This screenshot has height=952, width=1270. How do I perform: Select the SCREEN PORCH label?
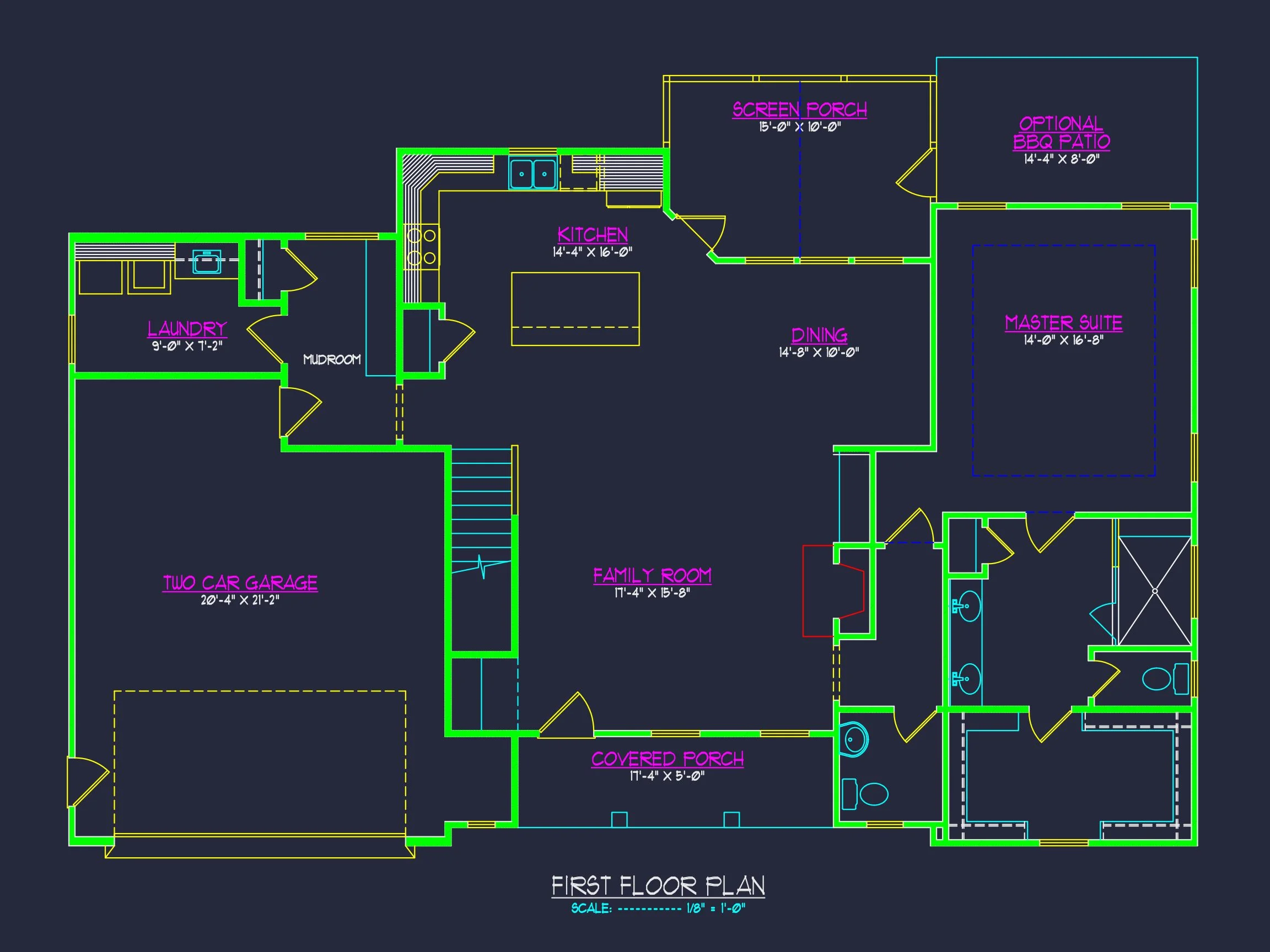click(x=799, y=110)
